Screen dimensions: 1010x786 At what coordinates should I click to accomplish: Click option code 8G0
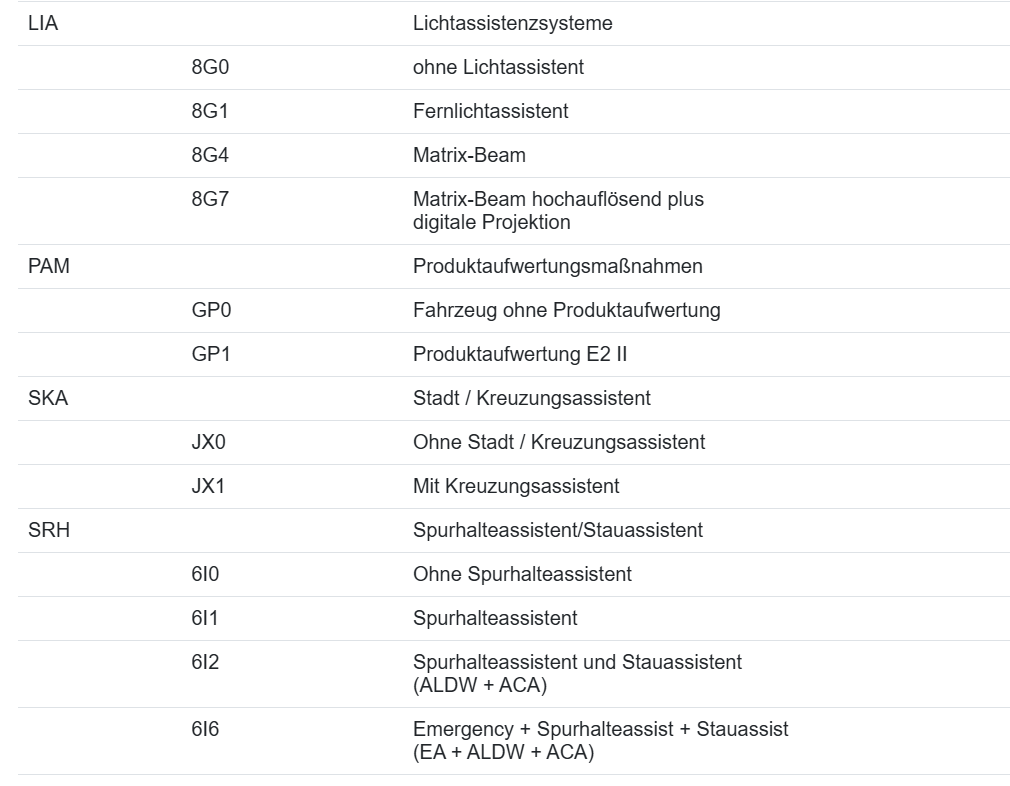pos(210,68)
